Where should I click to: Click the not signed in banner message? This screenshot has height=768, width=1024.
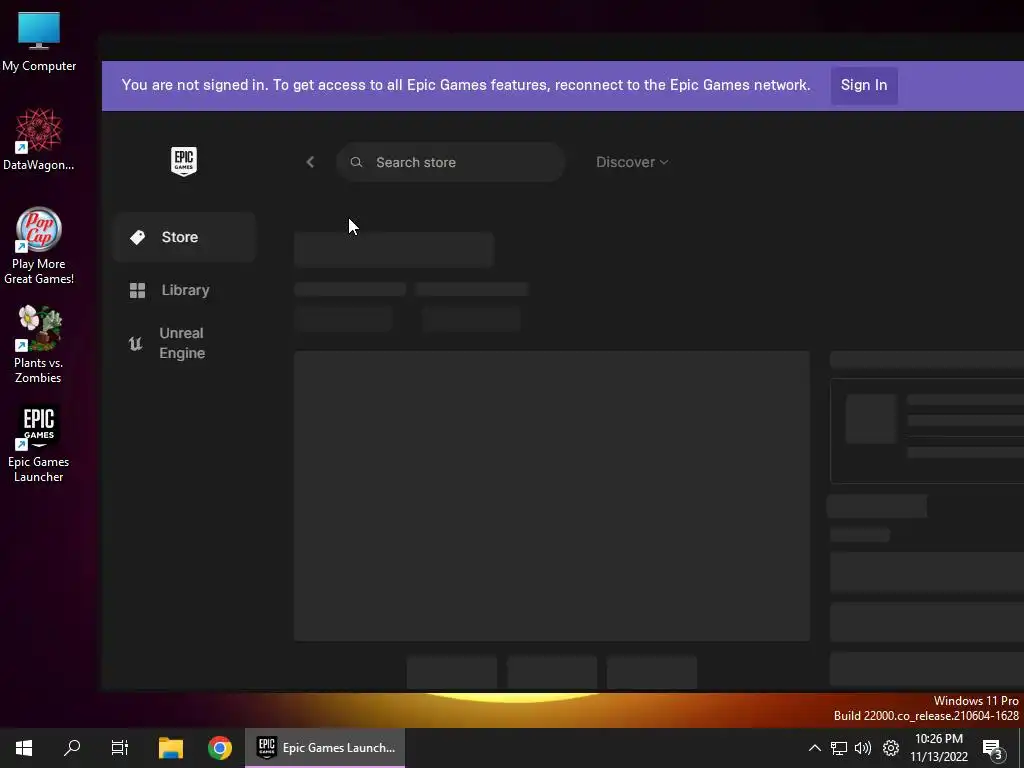tap(466, 85)
